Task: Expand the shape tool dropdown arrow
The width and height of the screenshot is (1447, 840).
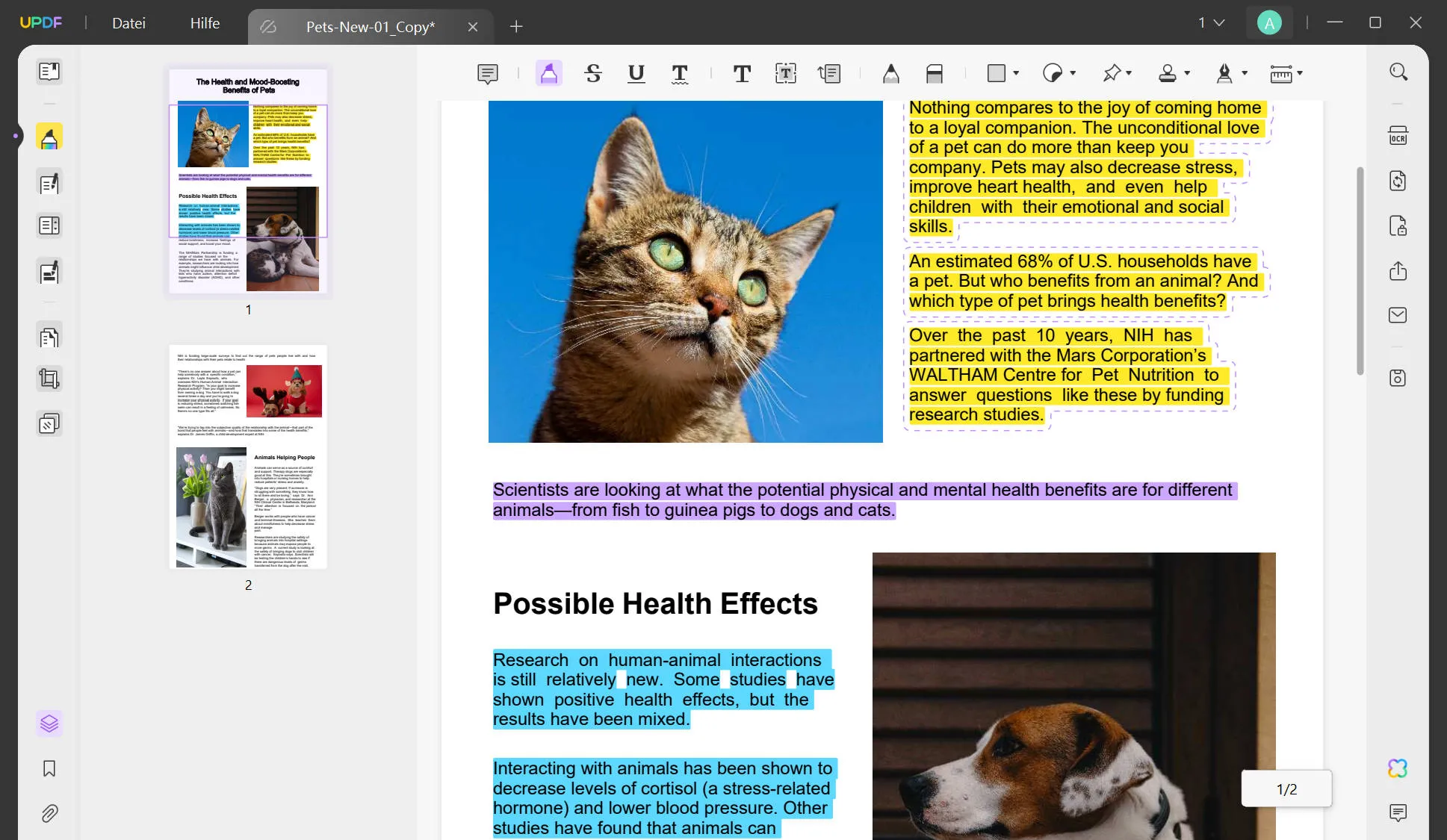Action: click(1016, 73)
